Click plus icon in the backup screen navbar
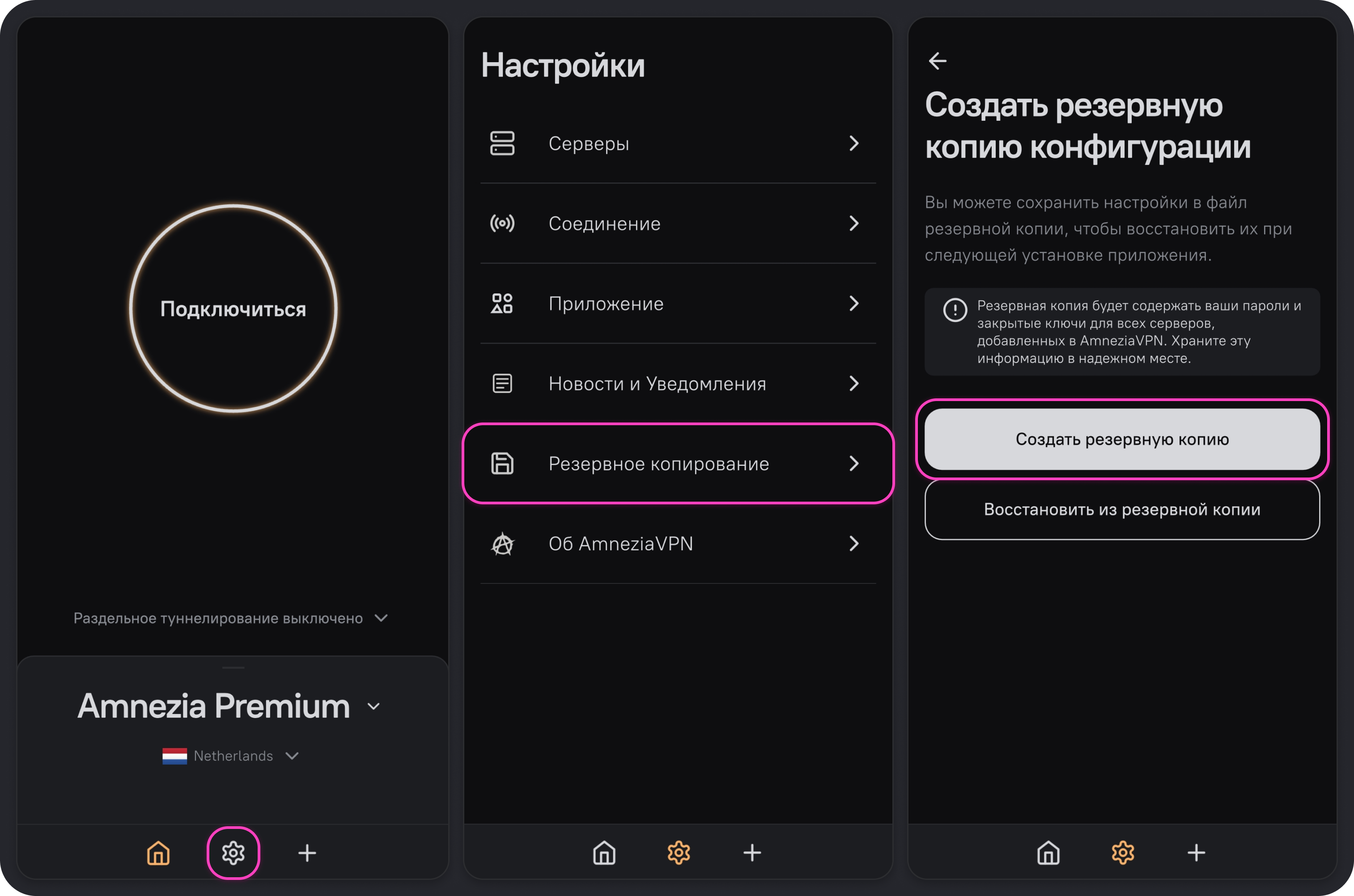1354x896 pixels. pos(1196,853)
